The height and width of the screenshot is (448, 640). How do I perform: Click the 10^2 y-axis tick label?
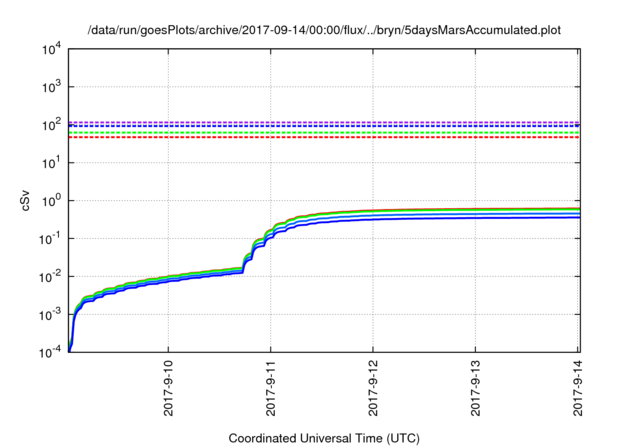[x=51, y=125]
